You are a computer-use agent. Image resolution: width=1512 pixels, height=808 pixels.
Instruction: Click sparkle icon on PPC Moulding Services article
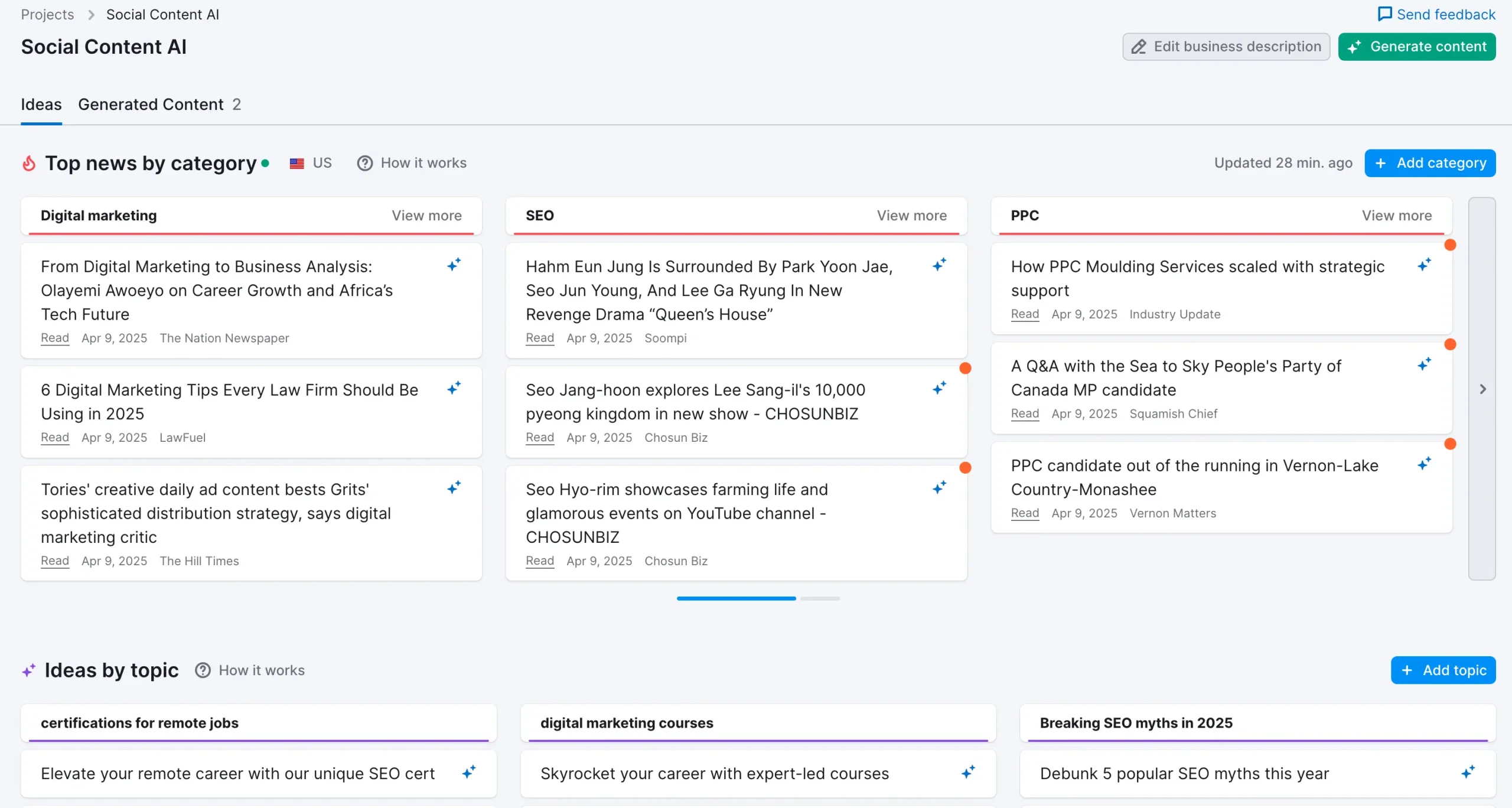[1424, 265]
